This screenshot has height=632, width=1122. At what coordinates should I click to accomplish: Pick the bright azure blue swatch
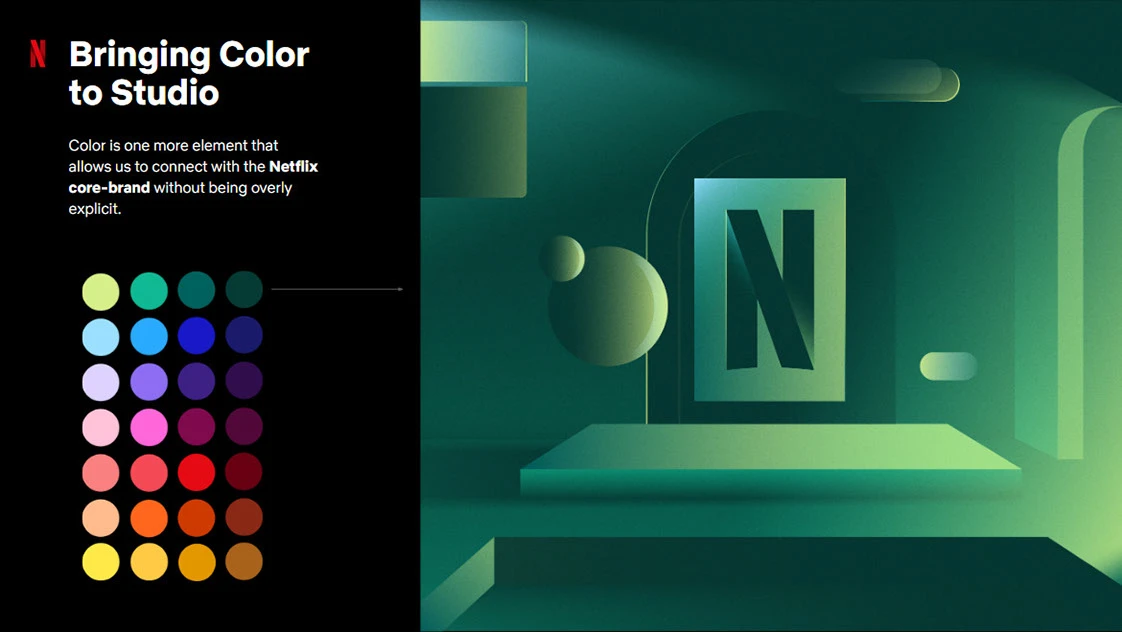point(149,336)
